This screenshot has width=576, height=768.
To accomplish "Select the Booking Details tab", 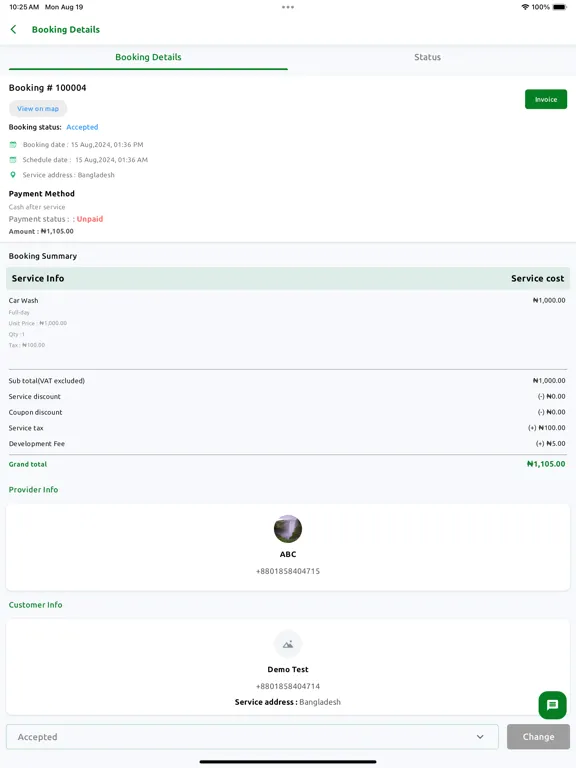I will [148, 57].
